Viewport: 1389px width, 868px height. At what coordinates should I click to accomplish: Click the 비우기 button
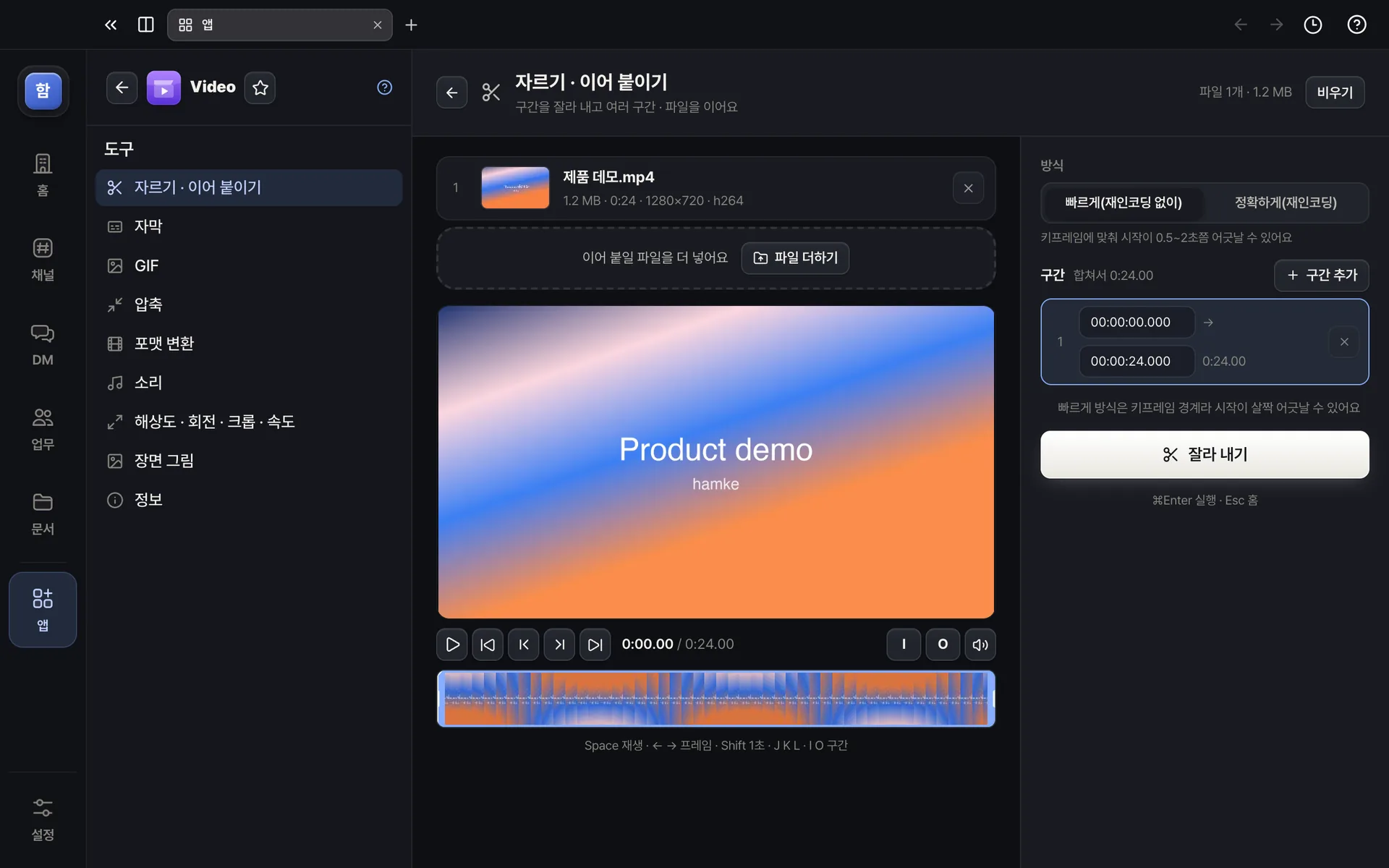(x=1335, y=93)
